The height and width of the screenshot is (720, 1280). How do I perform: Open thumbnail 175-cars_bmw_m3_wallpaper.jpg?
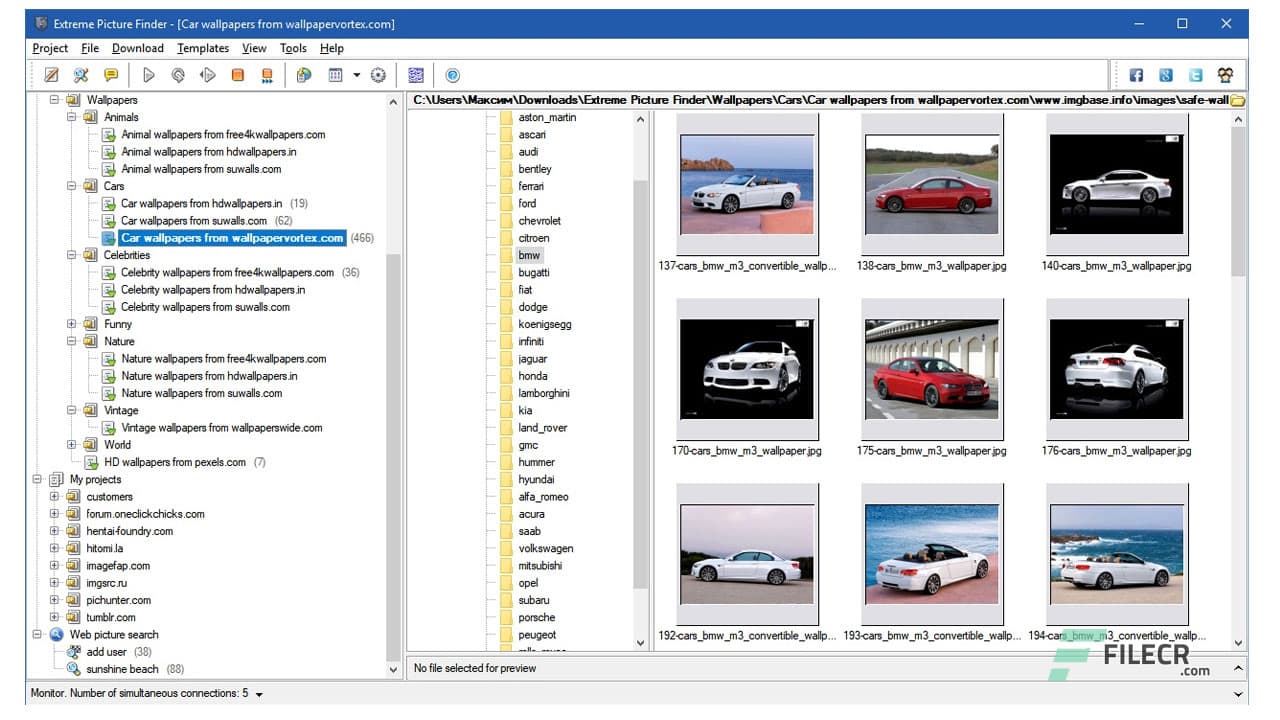click(x=932, y=372)
